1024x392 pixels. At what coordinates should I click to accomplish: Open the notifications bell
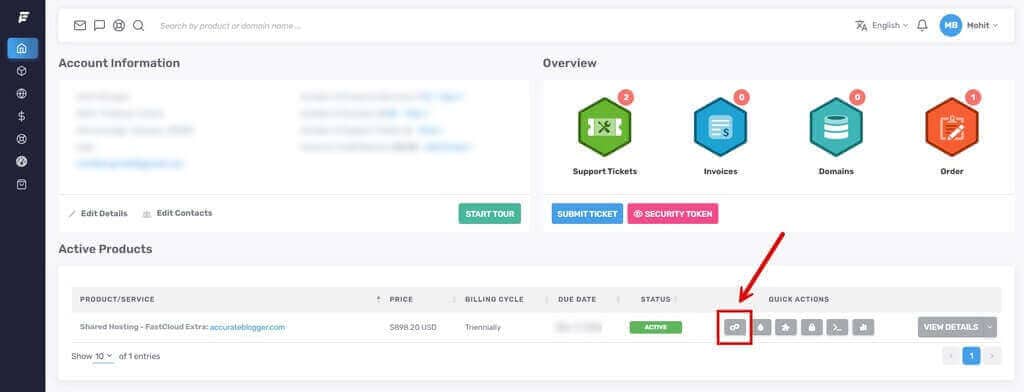[922, 25]
